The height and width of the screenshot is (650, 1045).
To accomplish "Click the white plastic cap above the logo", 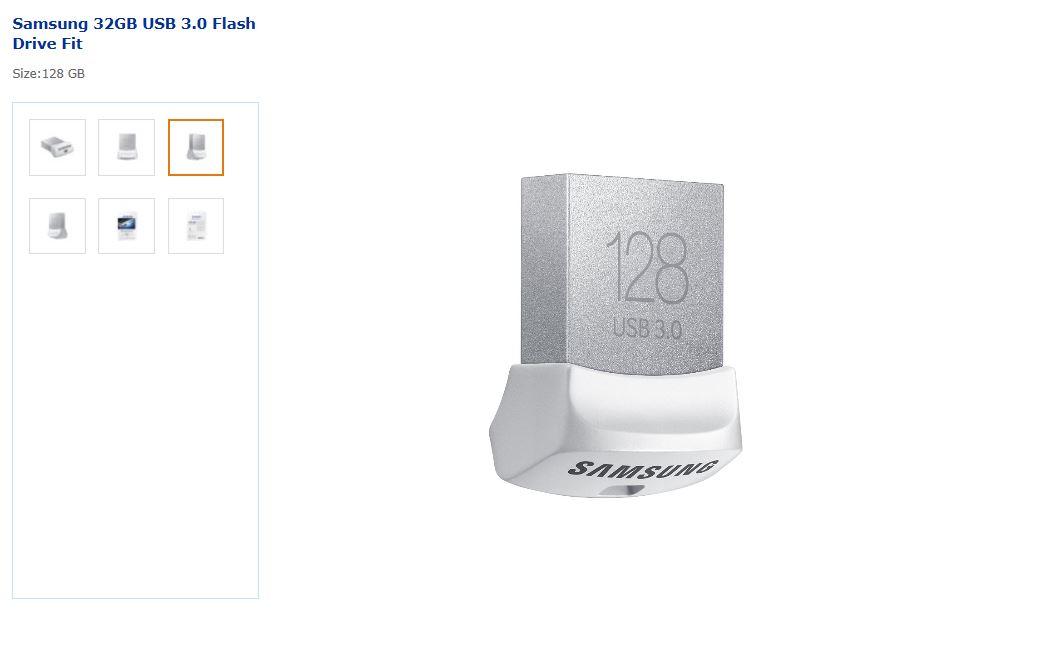I will 620,410.
